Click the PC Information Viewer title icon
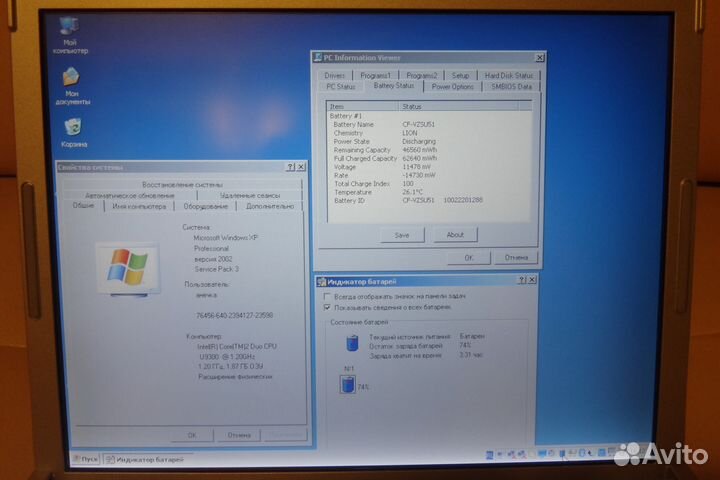Viewport: 720px width, 480px height. tap(317, 57)
